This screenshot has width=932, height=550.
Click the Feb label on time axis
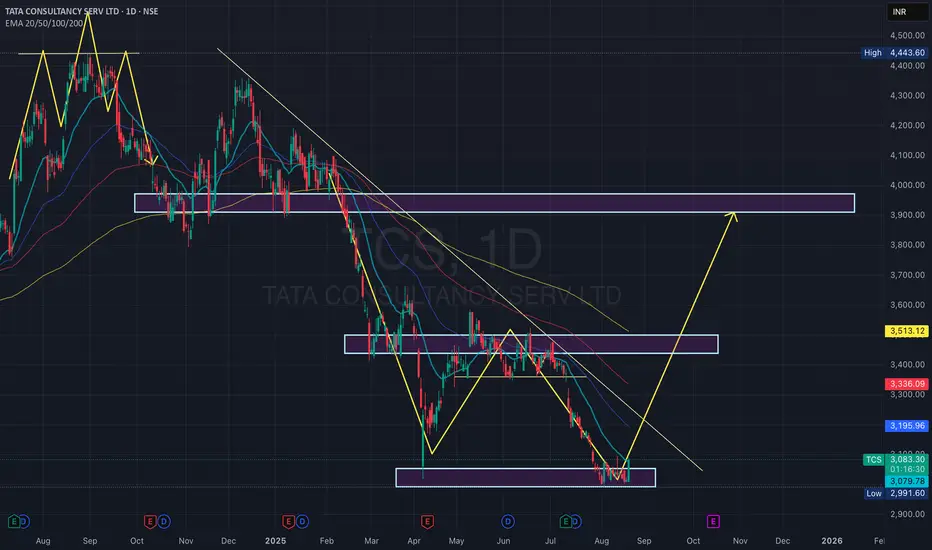pyautogui.click(x=326, y=540)
